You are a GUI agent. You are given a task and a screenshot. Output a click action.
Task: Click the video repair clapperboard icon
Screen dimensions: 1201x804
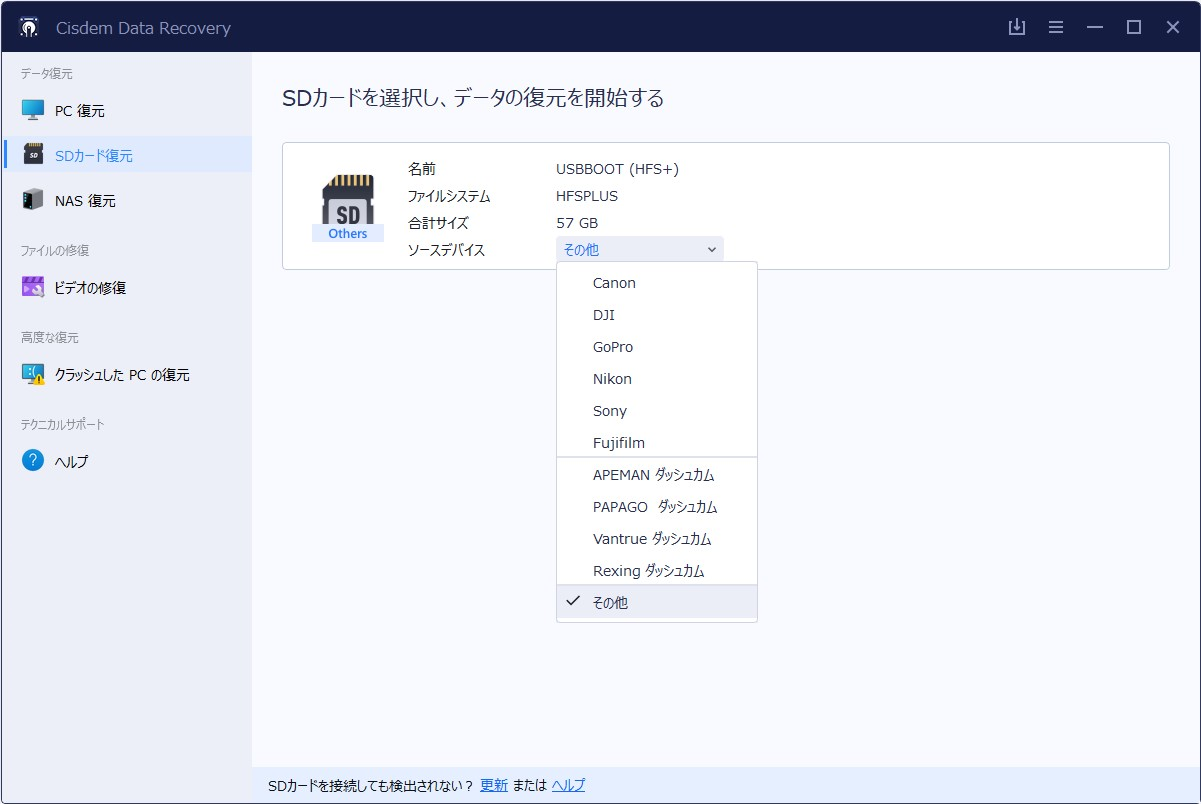coord(33,288)
